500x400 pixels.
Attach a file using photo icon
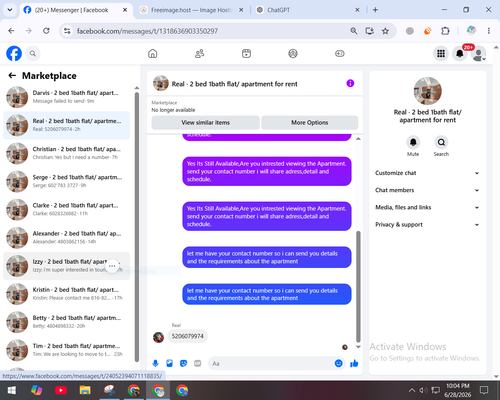tap(169, 363)
